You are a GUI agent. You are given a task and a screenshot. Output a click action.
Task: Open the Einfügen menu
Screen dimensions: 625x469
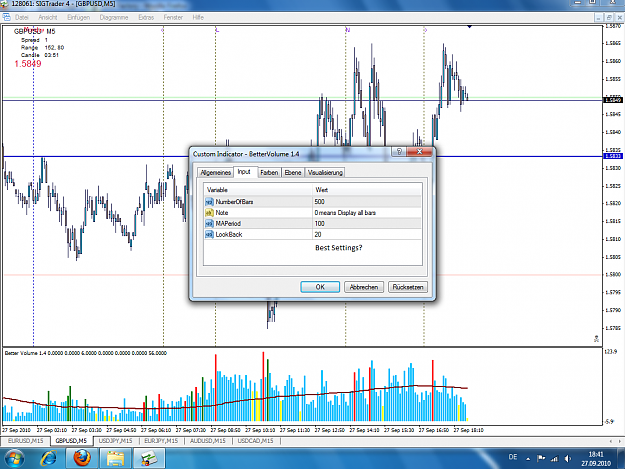click(78, 18)
